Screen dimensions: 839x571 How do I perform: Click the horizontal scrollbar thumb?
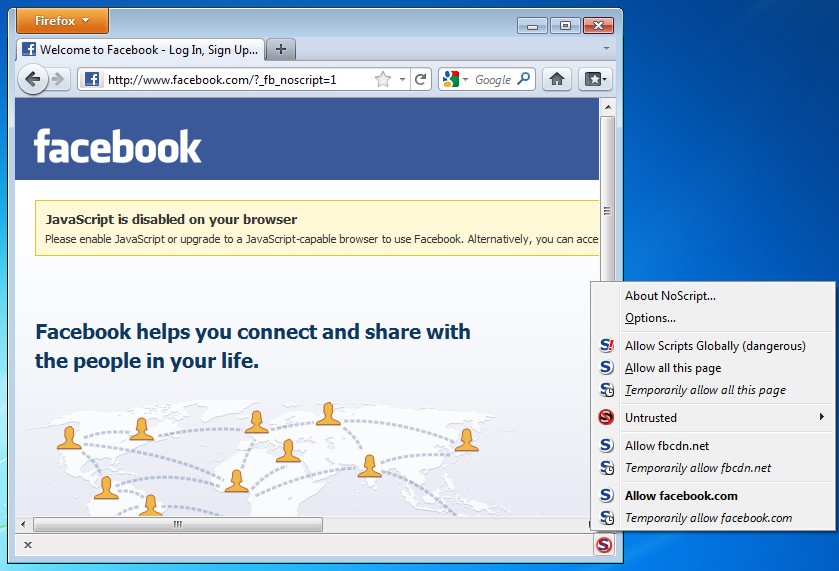178,524
